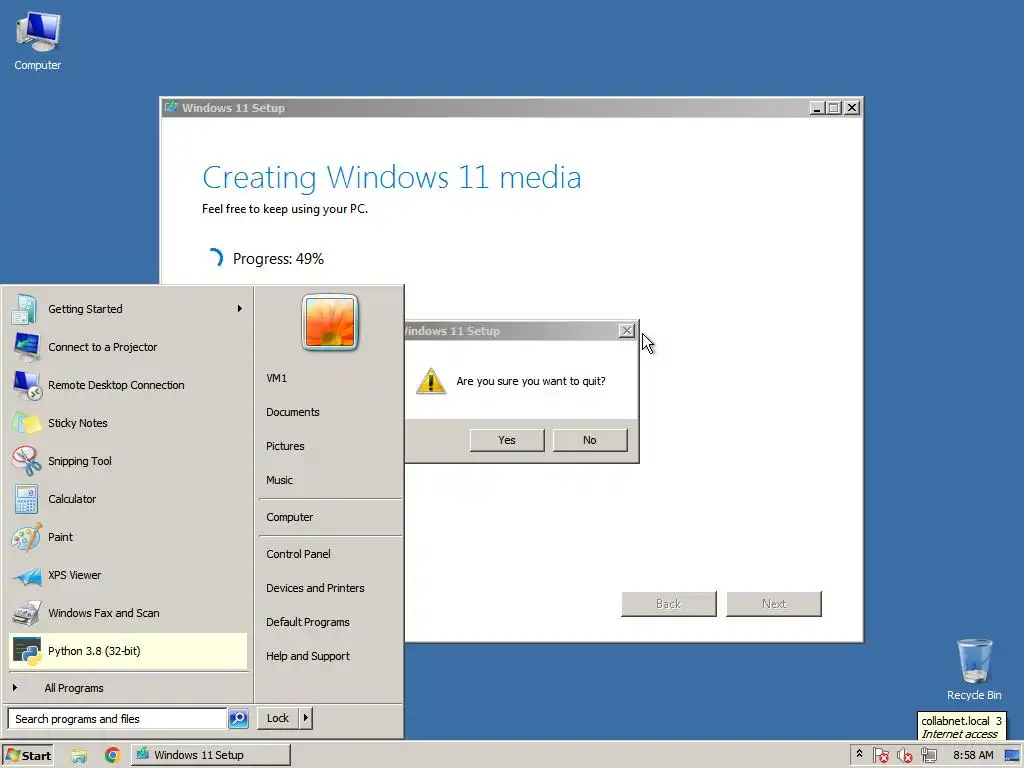Click the 8:58 AM clock
The height and width of the screenshot is (768, 1024).
(973, 755)
